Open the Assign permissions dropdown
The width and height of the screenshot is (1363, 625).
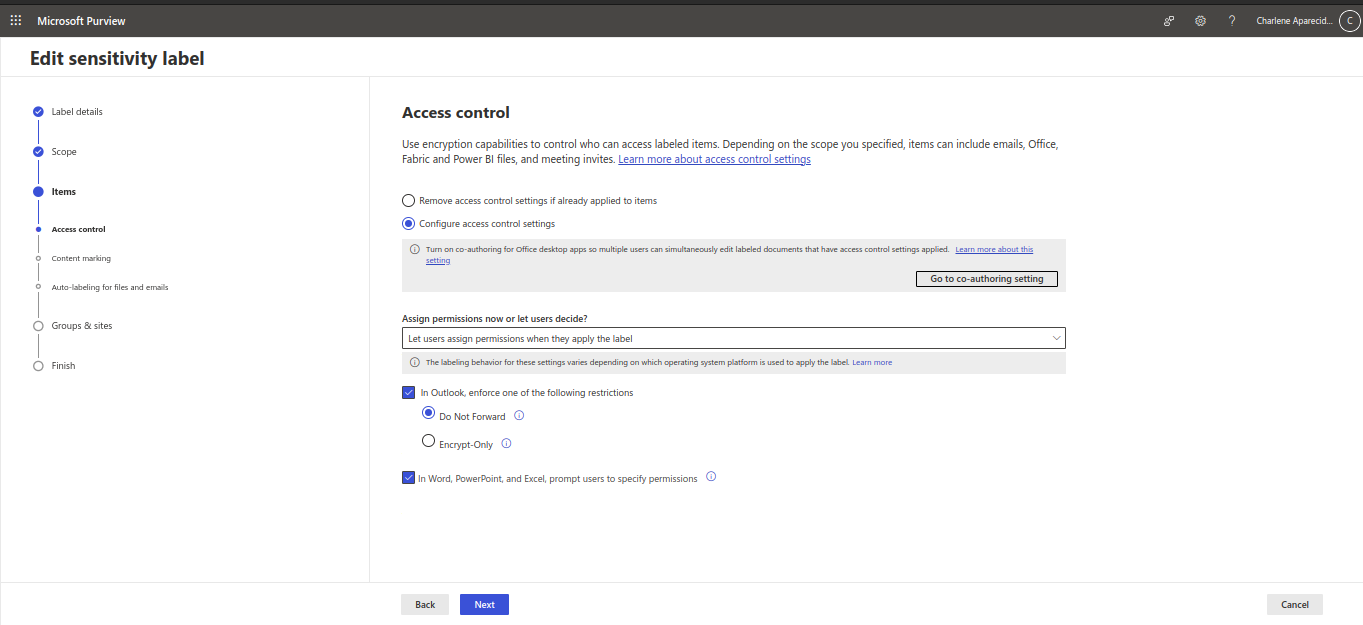point(733,338)
